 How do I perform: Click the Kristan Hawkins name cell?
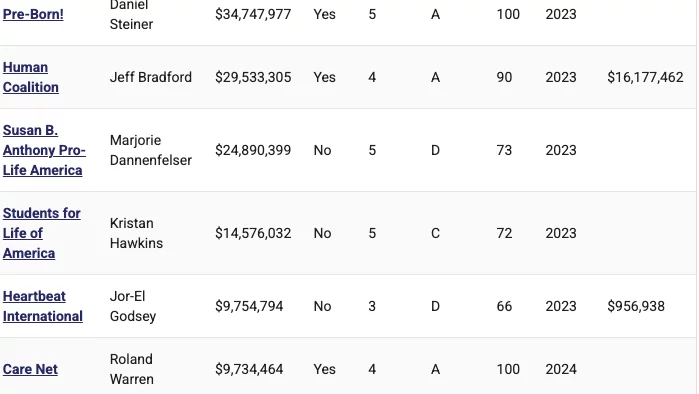click(x=136, y=233)
